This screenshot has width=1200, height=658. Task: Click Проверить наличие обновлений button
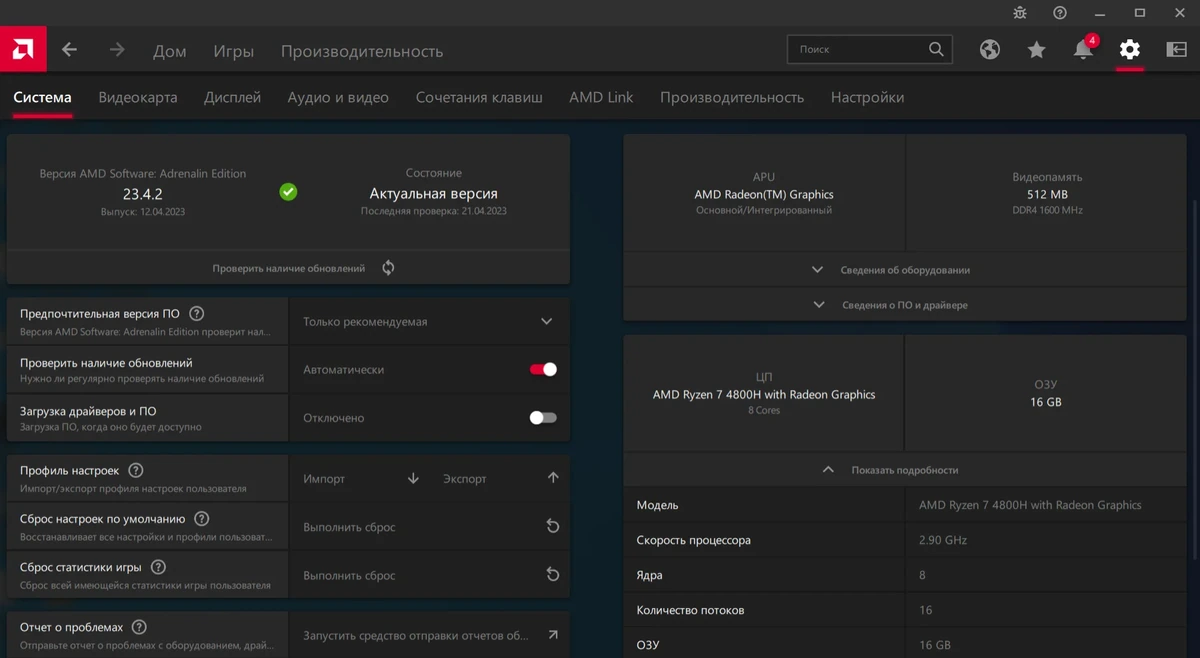288,268
